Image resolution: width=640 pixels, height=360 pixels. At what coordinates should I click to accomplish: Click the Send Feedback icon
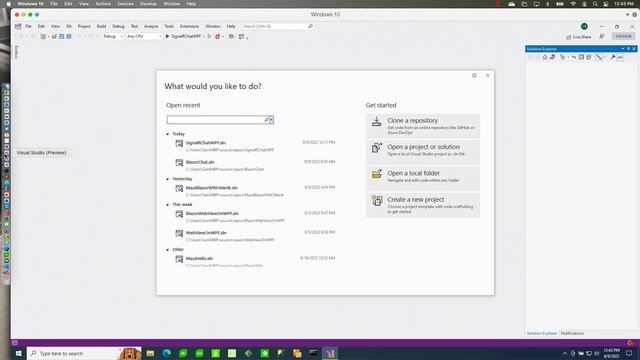602,36
